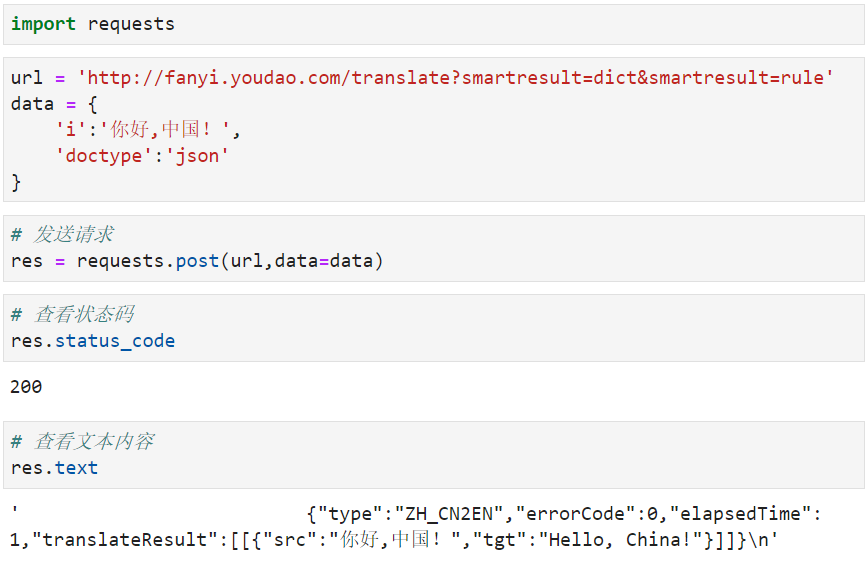Click the res.status_code line

(x=93, y=341)
